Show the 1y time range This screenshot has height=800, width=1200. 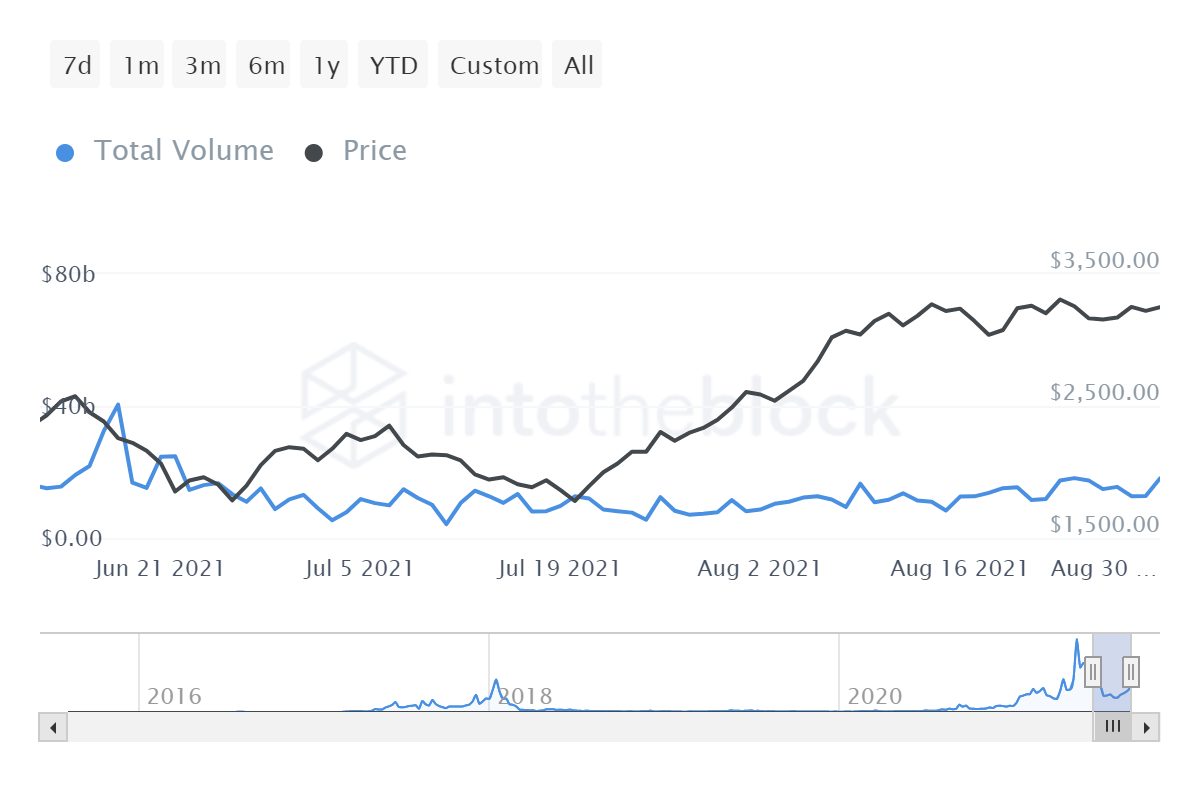326,65
